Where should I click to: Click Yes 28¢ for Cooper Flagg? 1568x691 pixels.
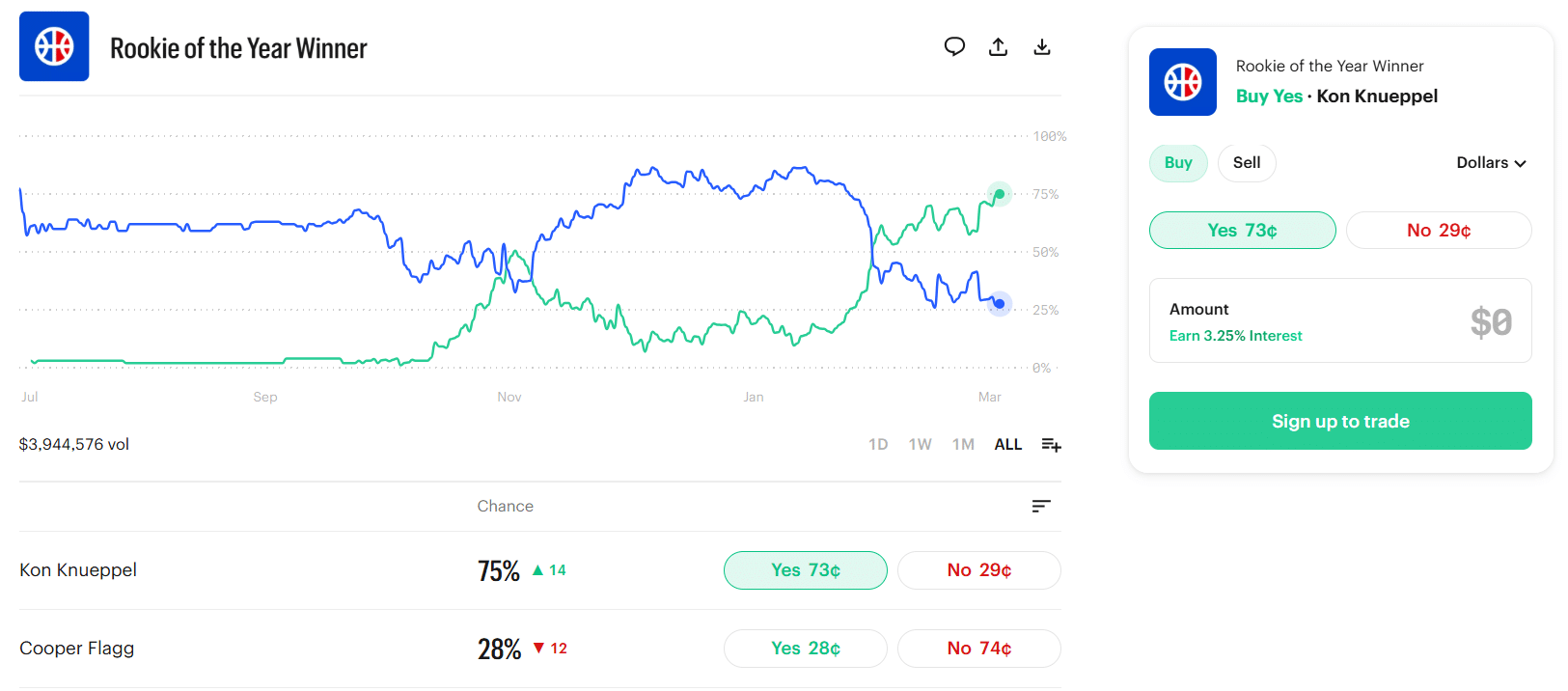coord(805,649)
